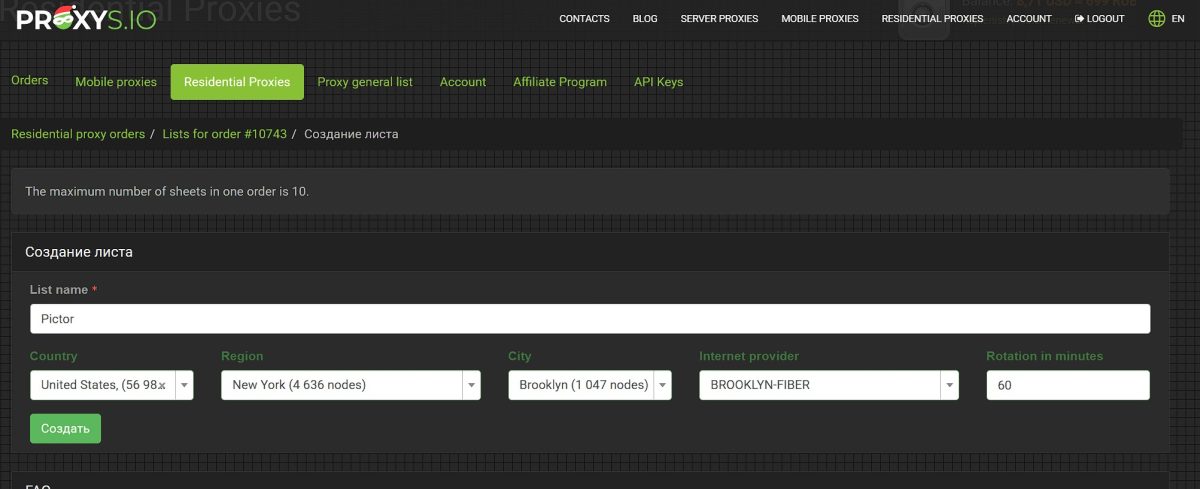This screenshot has width=1200, height=489.
Task: Click the Rotation in minutes field
Action: click(1068, 385)
